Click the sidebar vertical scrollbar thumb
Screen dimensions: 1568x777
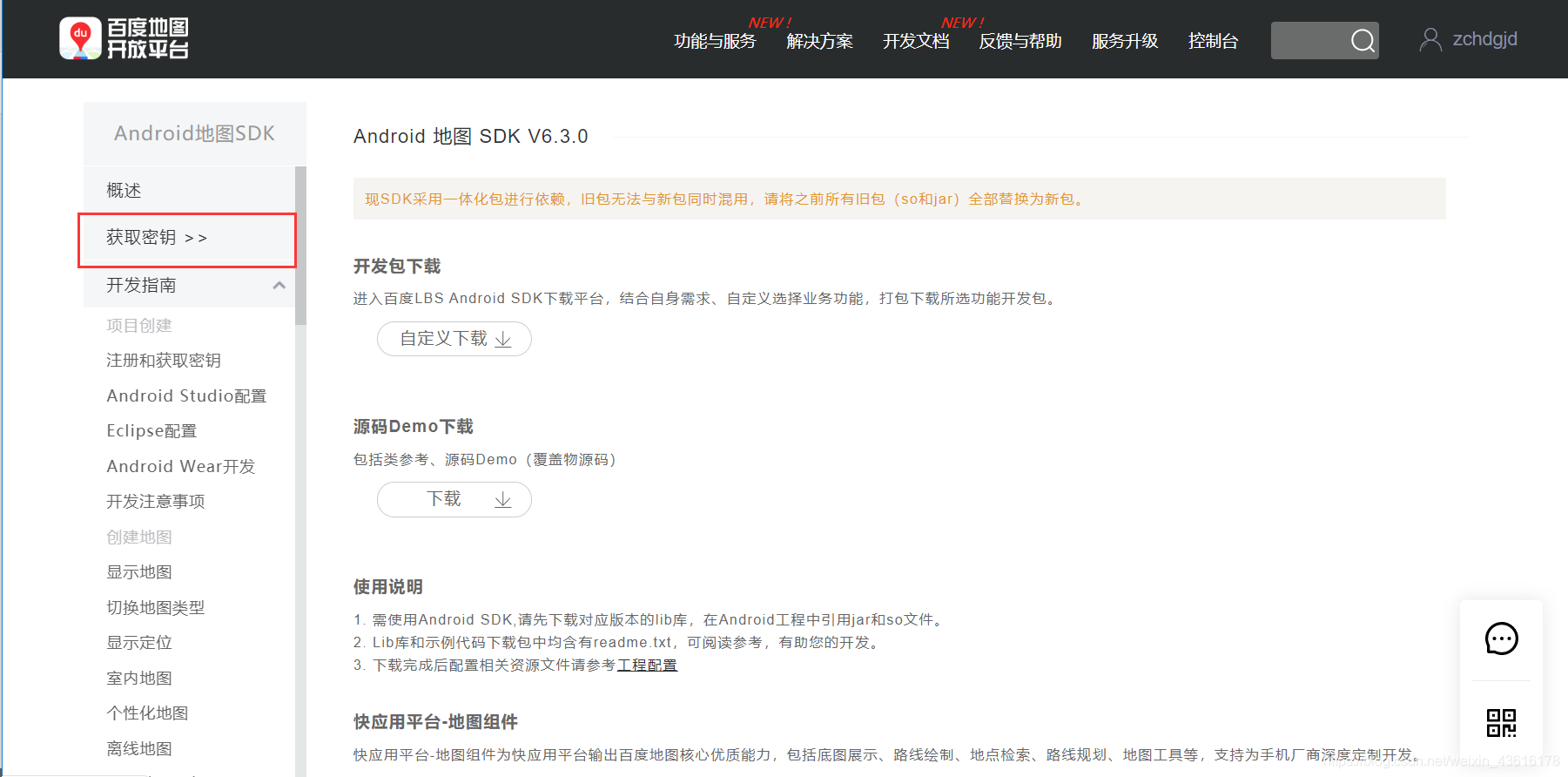(x=300, y=246)
